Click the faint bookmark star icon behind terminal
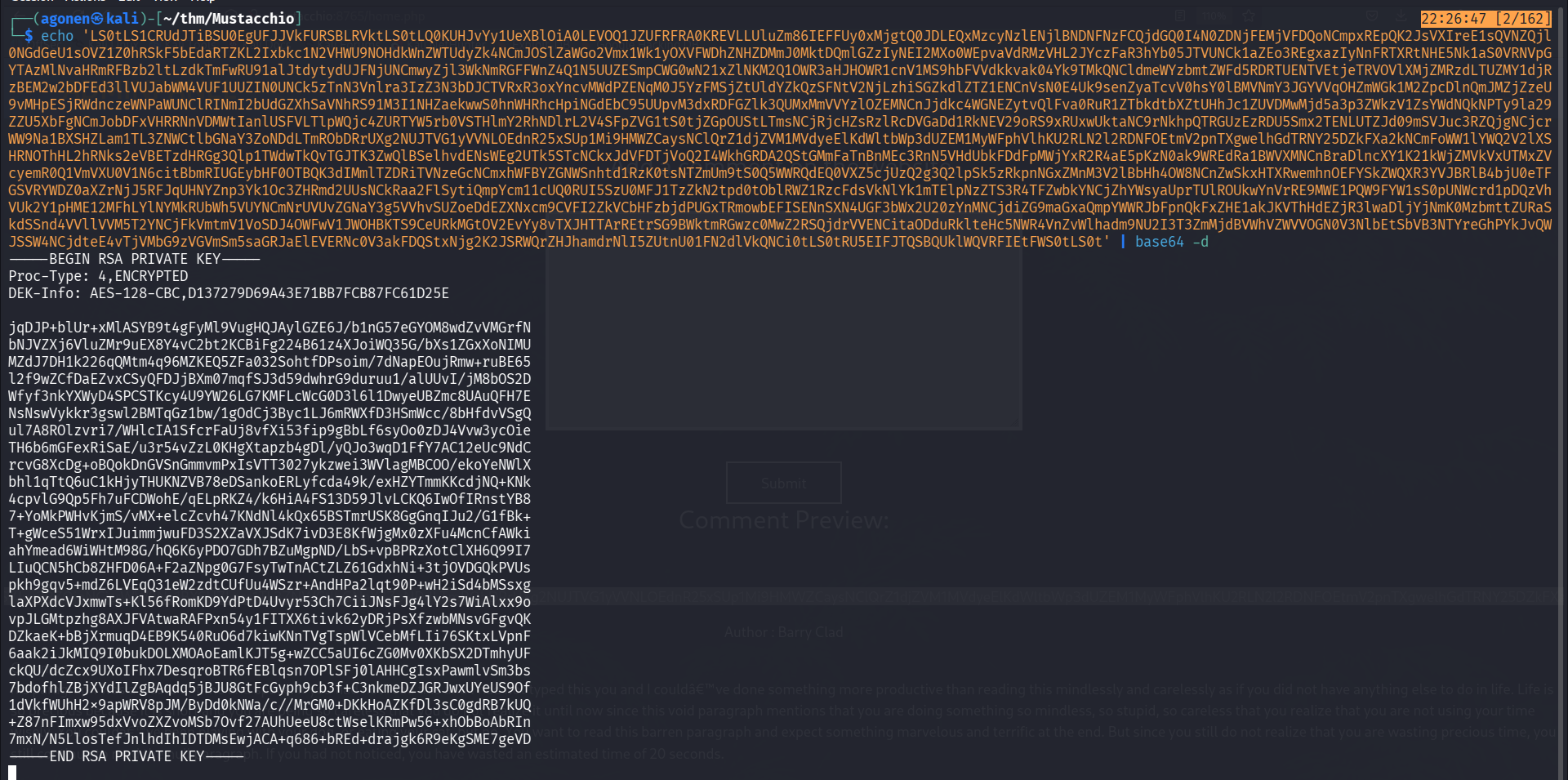 [1249, 16]
